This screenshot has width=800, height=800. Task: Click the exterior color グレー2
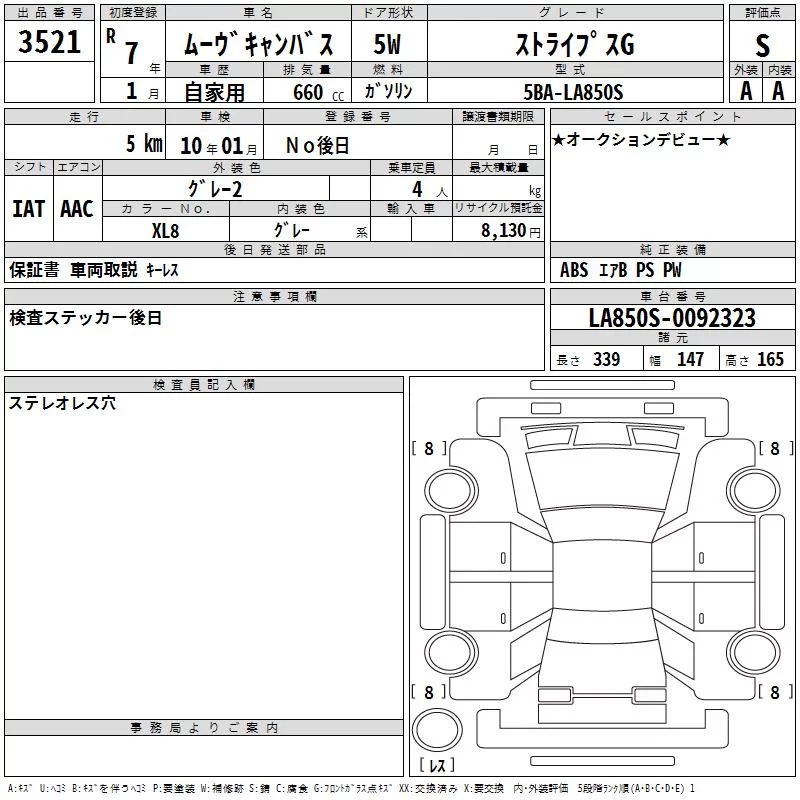pos(215,189)
